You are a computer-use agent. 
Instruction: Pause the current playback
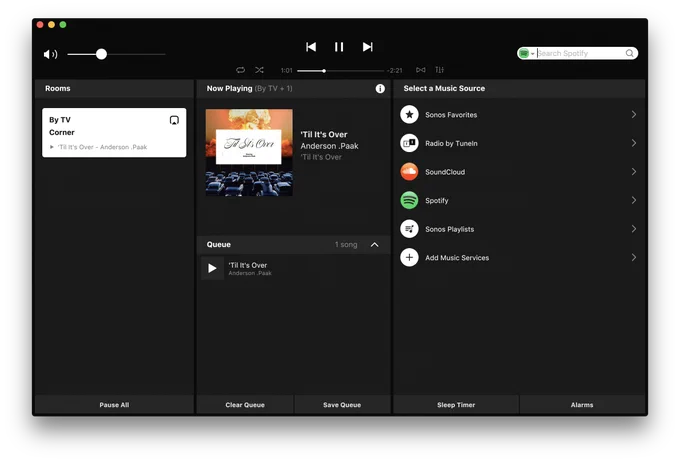[x=339, y=47]
